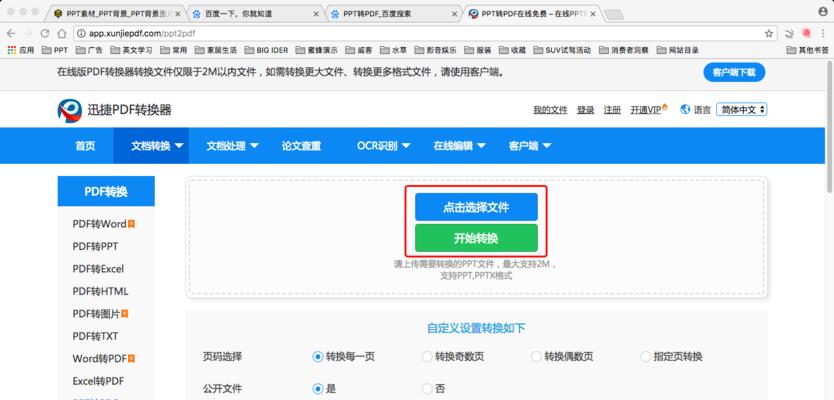Viewport: 834px width, 400px height.
Task: Open the 收藏 bookmark folder
Action: pyautogui.click(x=512, y=50)
